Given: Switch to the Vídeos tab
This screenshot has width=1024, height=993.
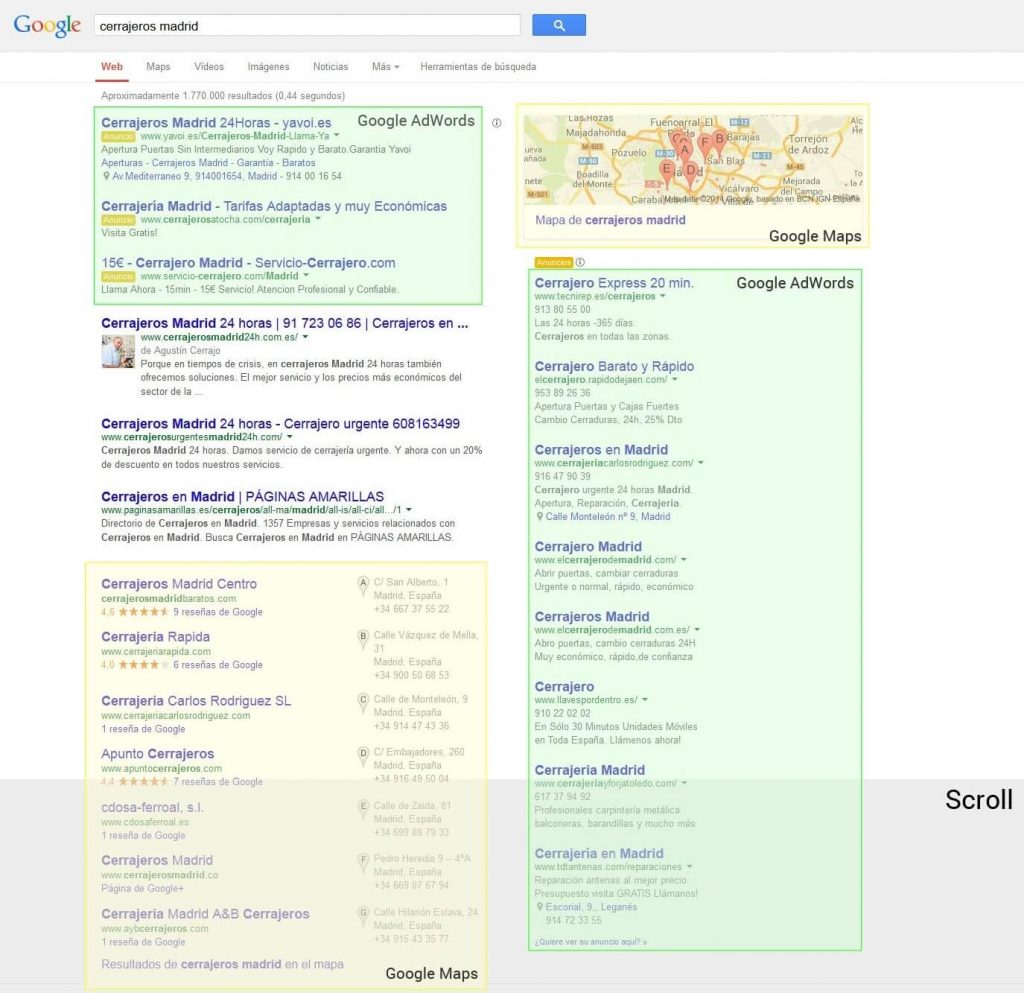Looking at the screenshot, I should 209,67.
